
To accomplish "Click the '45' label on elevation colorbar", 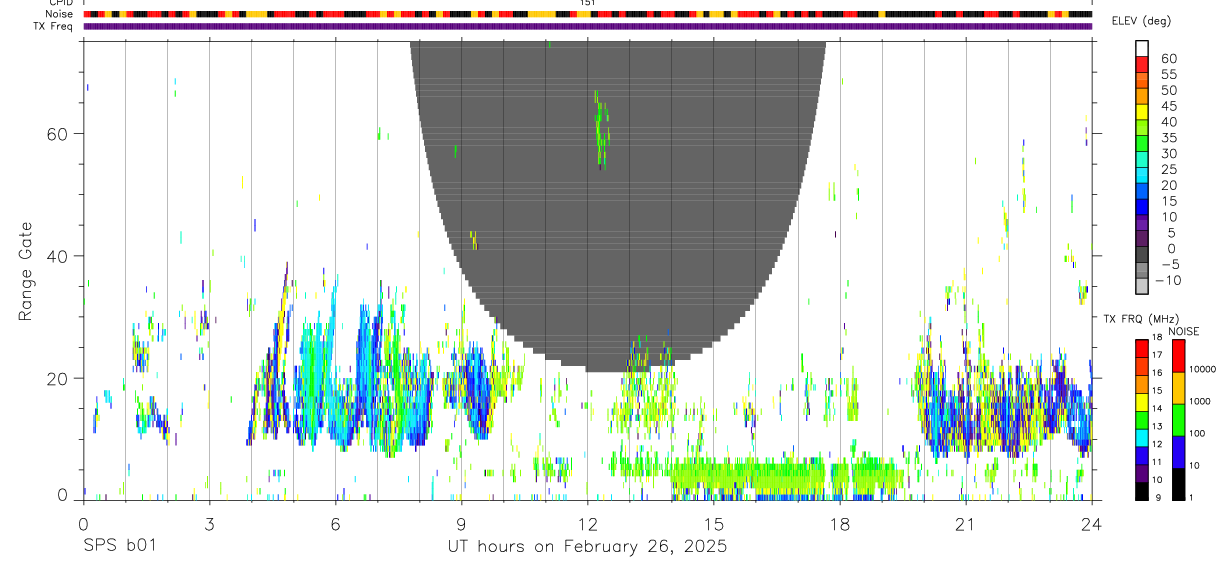I will point(1167,106).
